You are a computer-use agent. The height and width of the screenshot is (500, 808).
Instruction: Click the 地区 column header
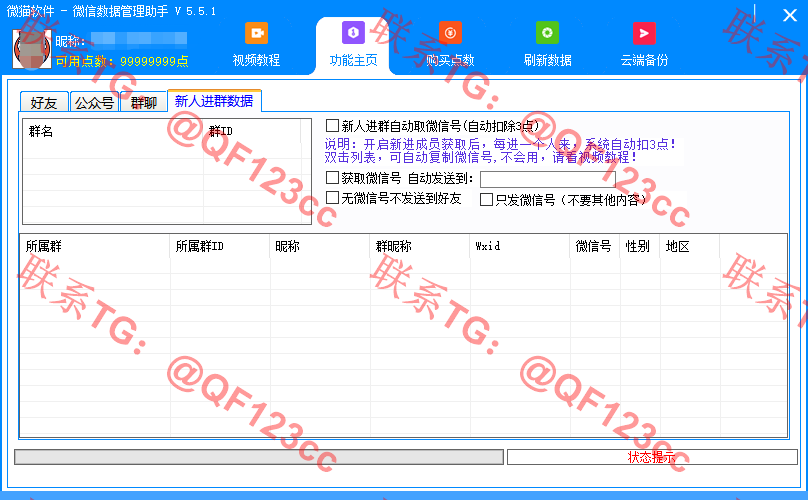point(689,246)
